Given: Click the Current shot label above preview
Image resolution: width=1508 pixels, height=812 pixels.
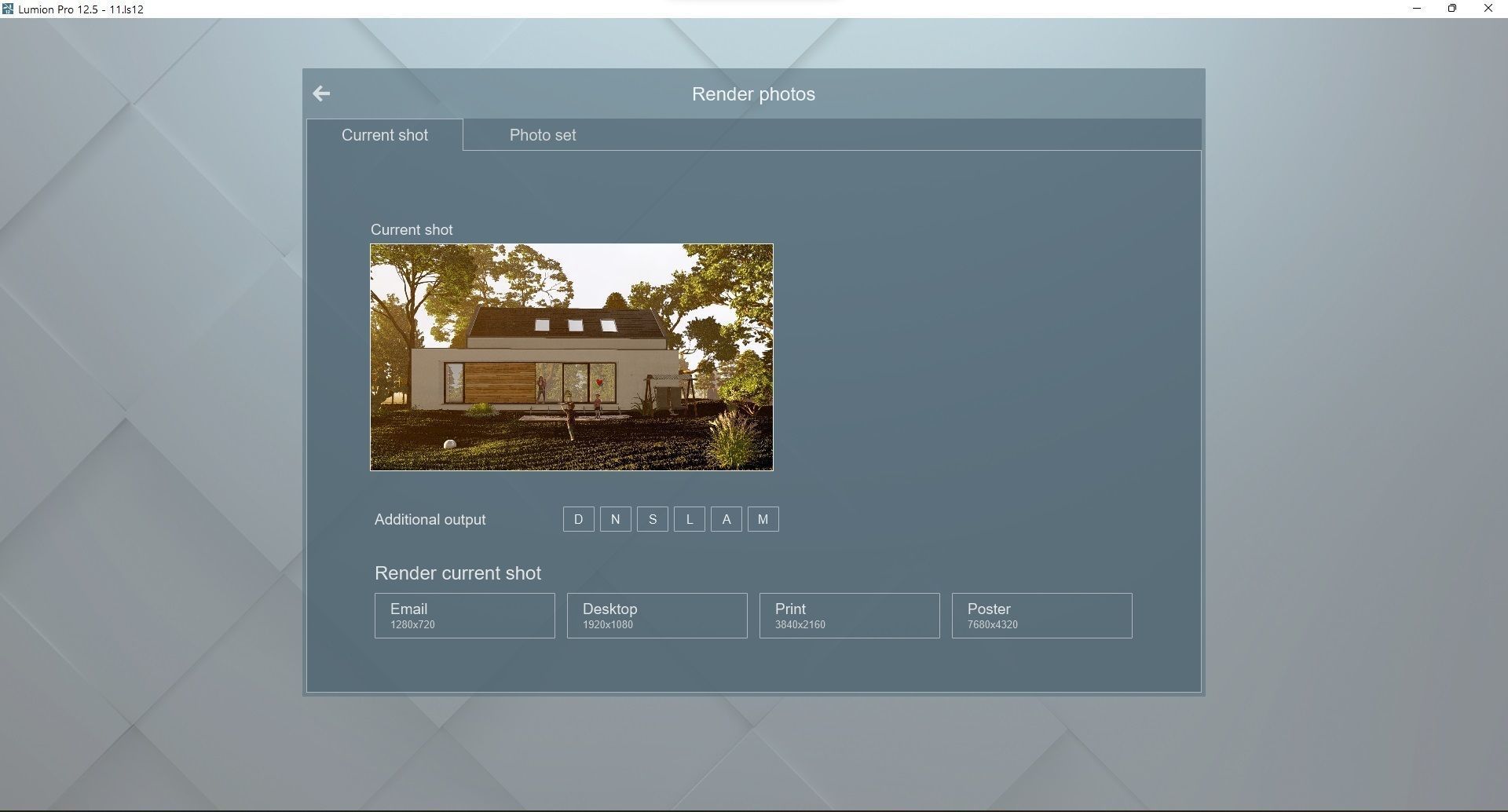Looking at the screenshot, I should click(412, 230).
